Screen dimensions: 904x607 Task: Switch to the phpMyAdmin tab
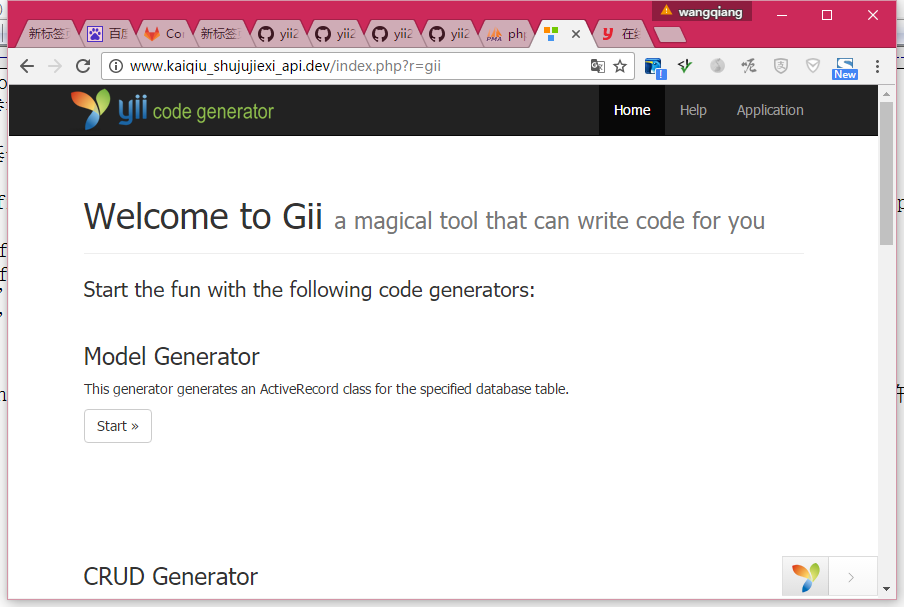click(506, 34)
